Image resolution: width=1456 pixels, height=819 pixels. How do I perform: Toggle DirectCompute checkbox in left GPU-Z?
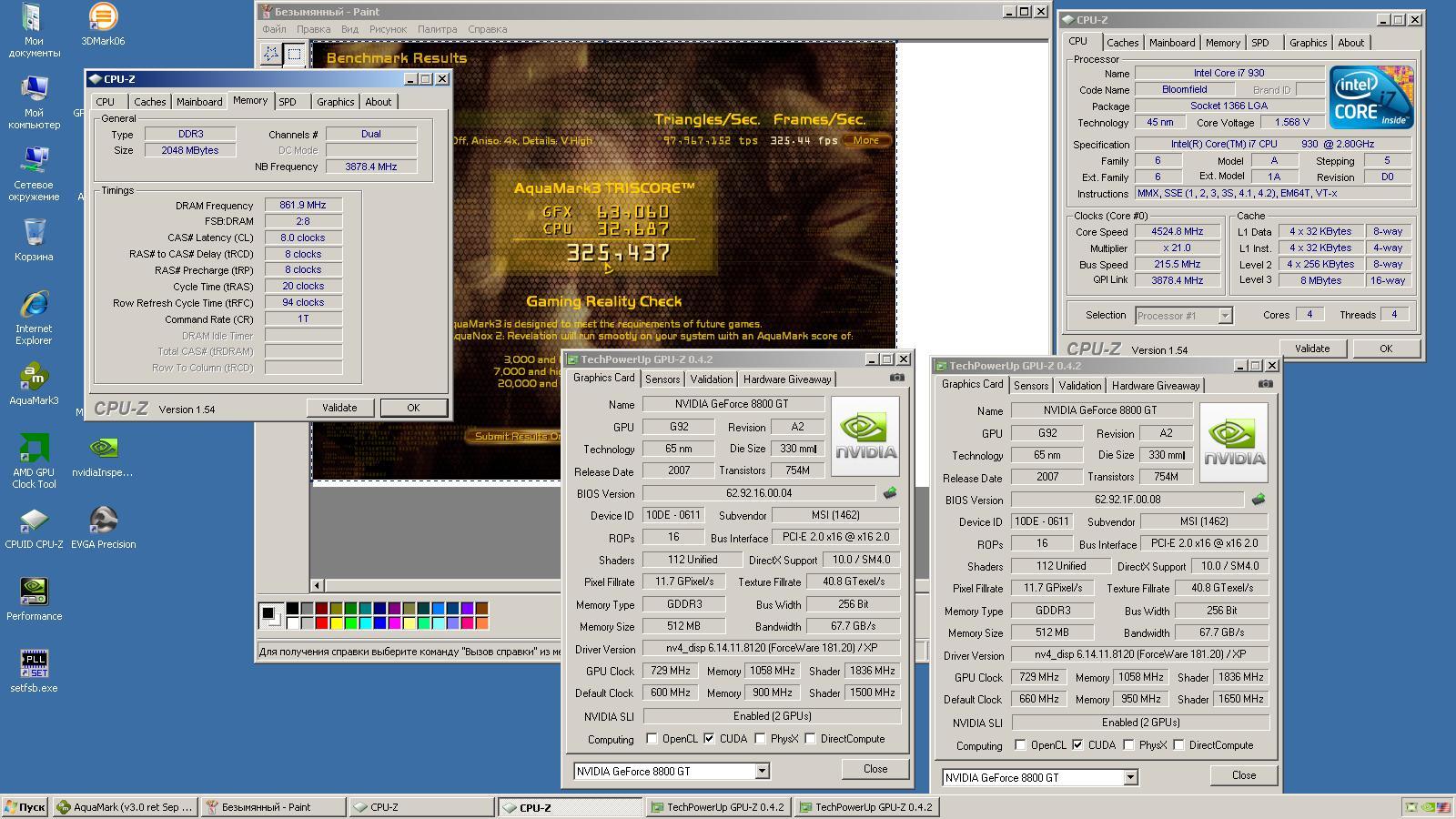coord(810,739)
